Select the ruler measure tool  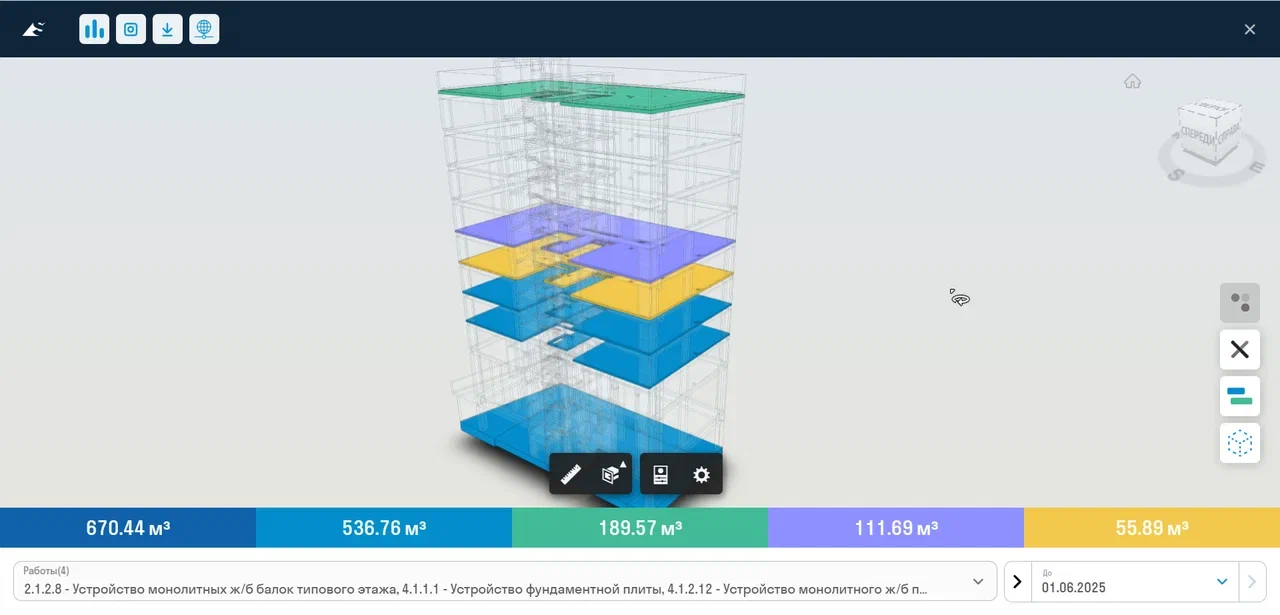coord(571,475)
